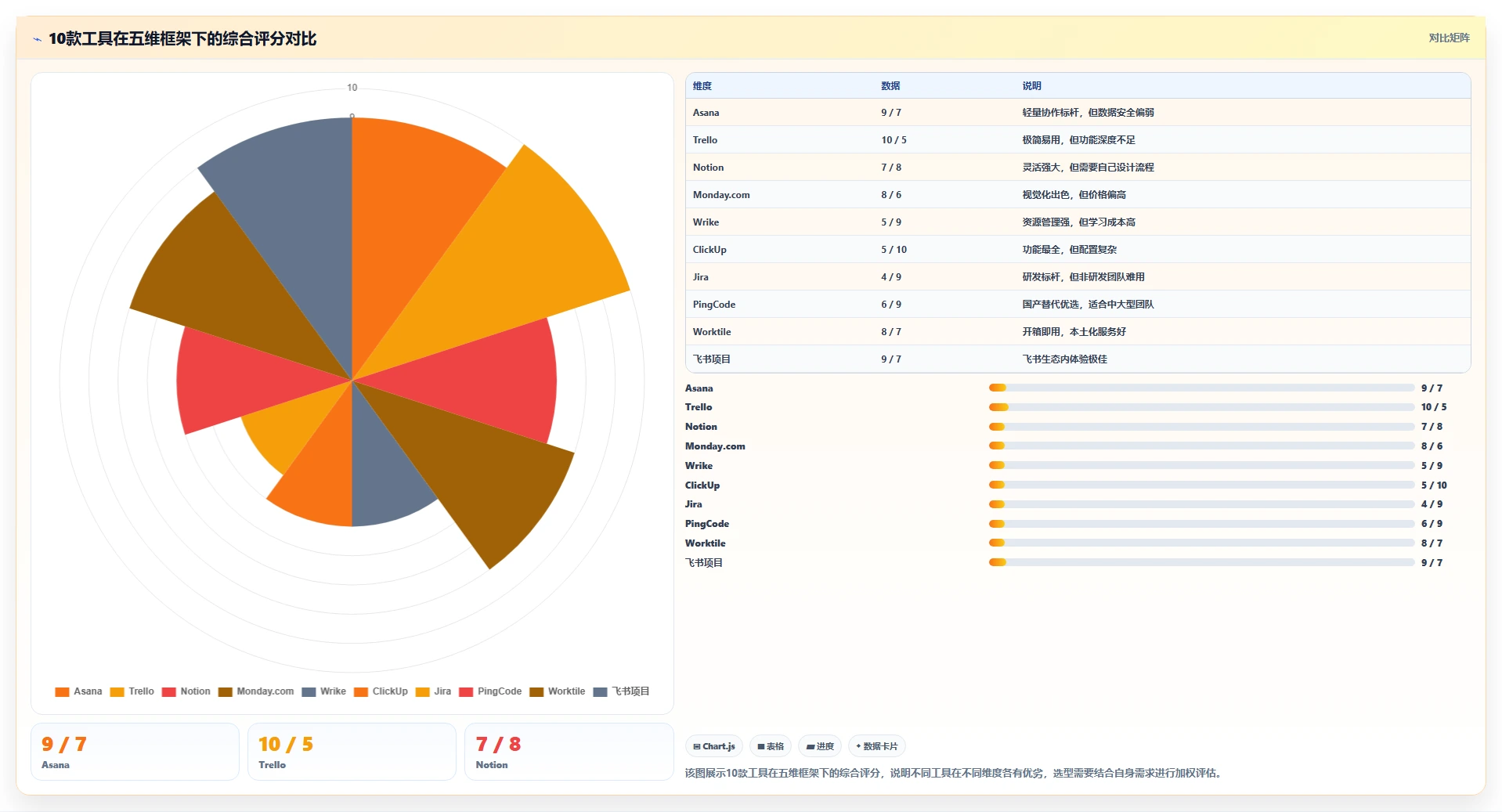Click the Trello progress bar
This screenshot has height=812, width=1502.
(x=1201, y=407)
